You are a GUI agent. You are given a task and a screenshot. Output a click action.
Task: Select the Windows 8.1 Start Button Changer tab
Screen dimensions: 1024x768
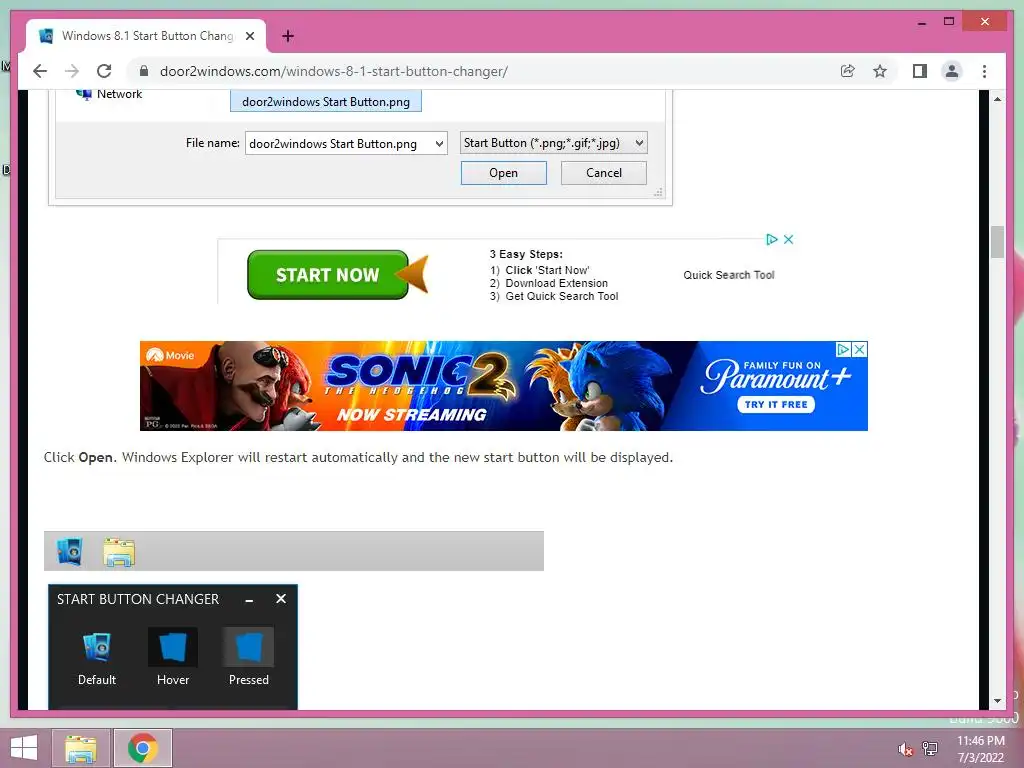point(146,36)
